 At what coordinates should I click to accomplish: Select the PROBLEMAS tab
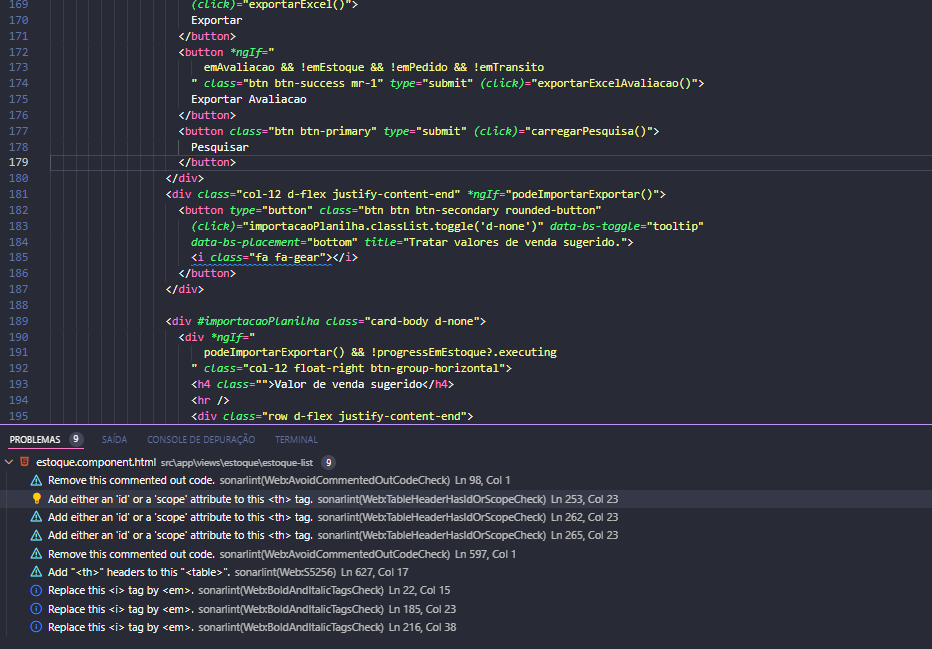pyautogui.click(x=35, y=439)
